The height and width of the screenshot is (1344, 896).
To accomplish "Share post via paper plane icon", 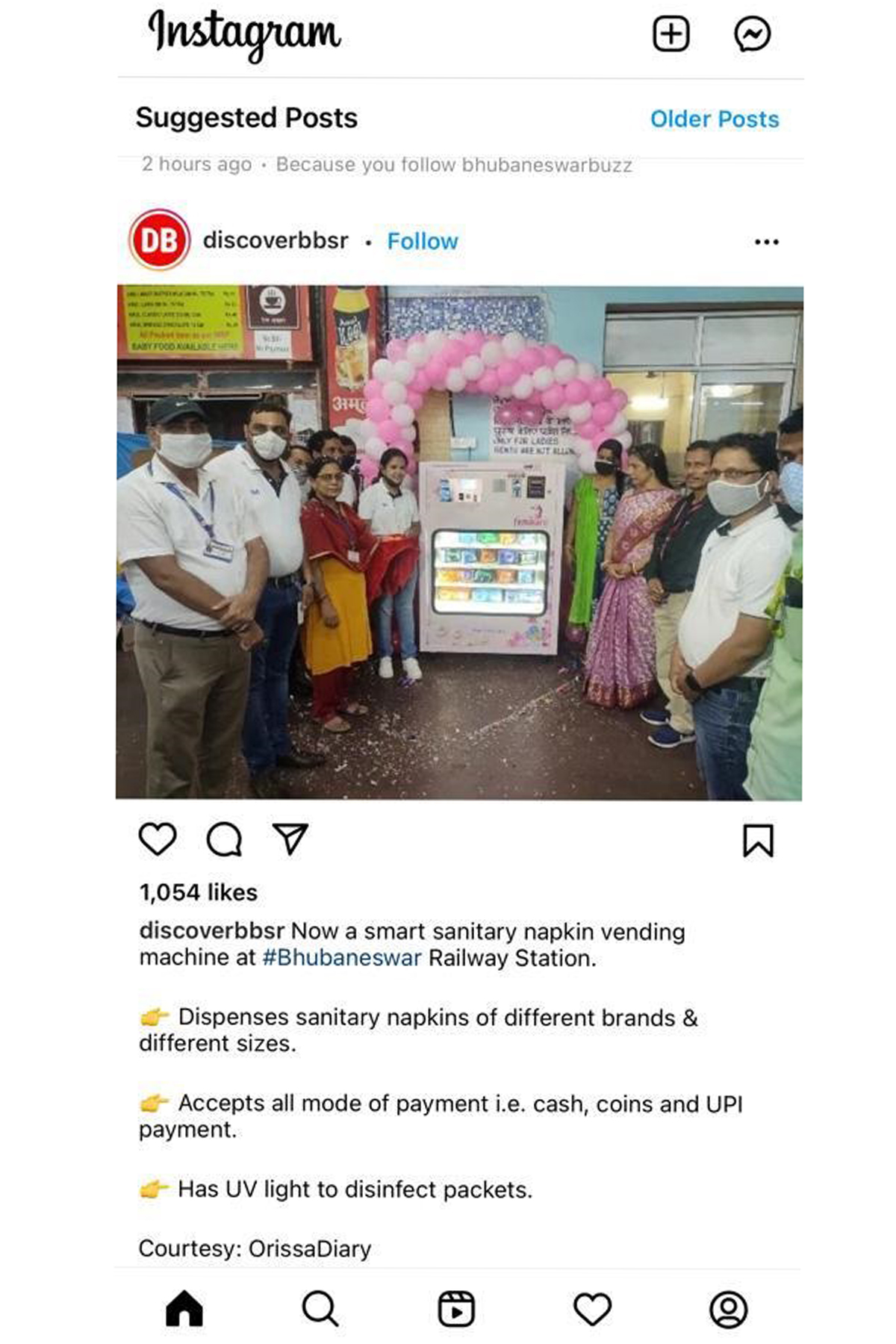I will (290, 839).
